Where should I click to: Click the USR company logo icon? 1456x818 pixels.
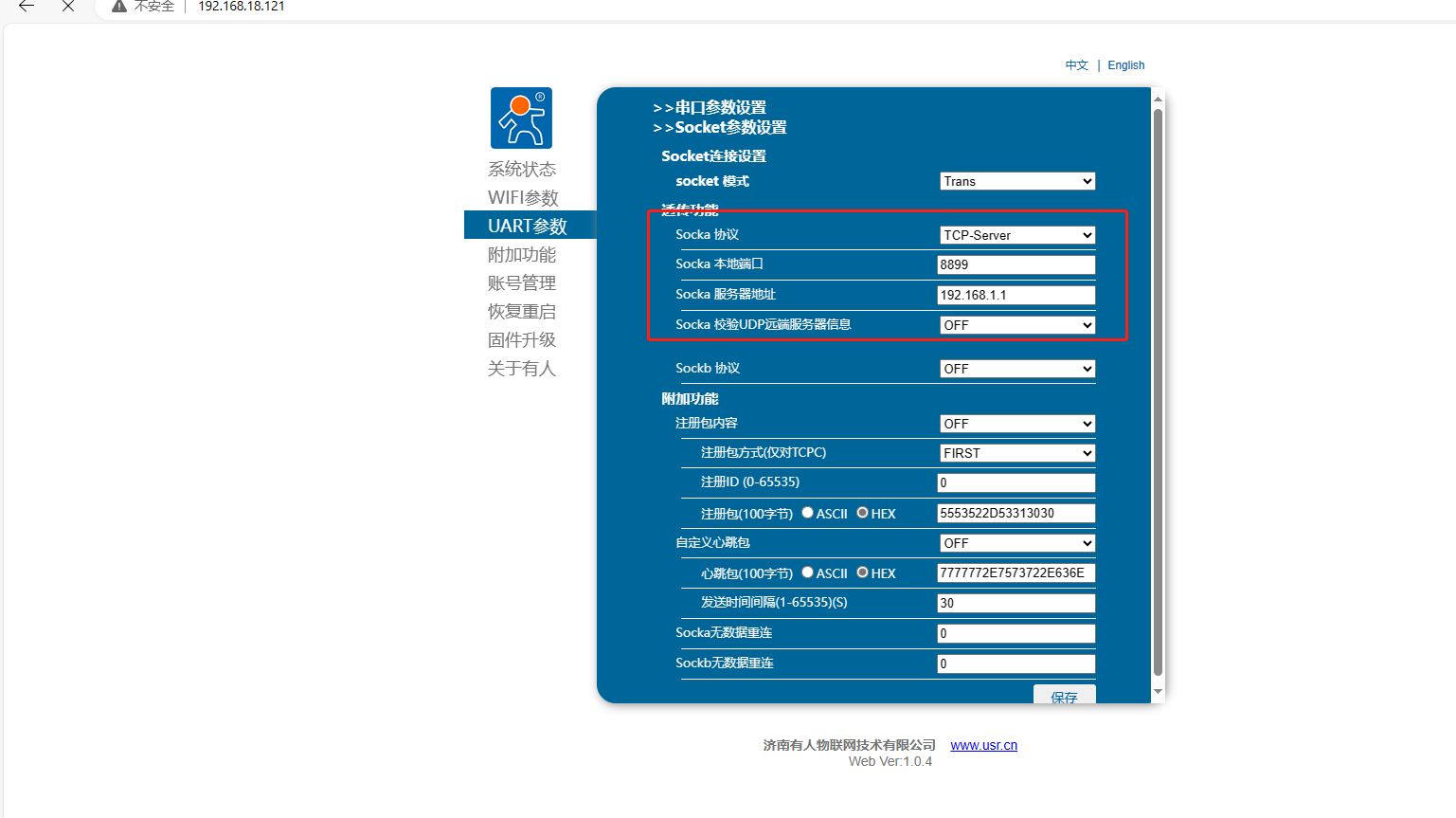pyautogui.click(x=521, y=118)
